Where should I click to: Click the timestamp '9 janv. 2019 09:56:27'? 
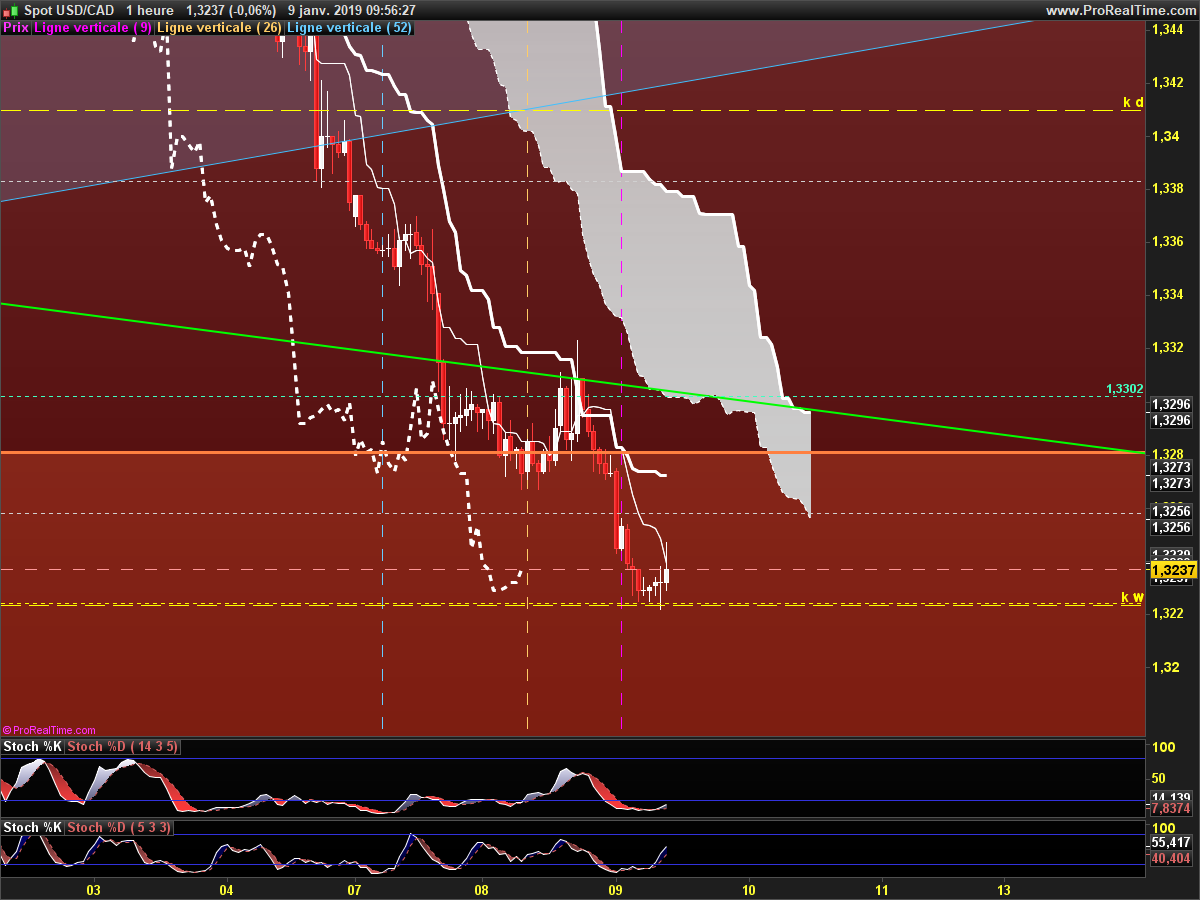352,10
